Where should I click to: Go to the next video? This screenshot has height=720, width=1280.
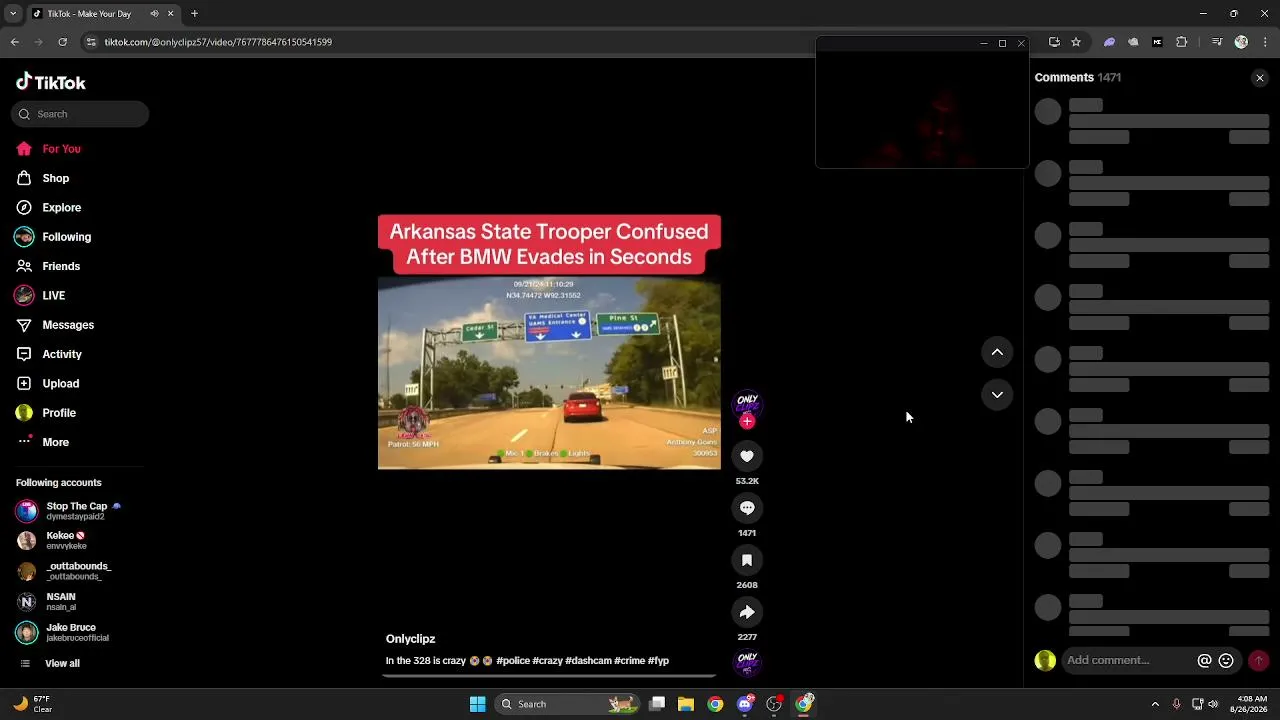pos(997,395)
